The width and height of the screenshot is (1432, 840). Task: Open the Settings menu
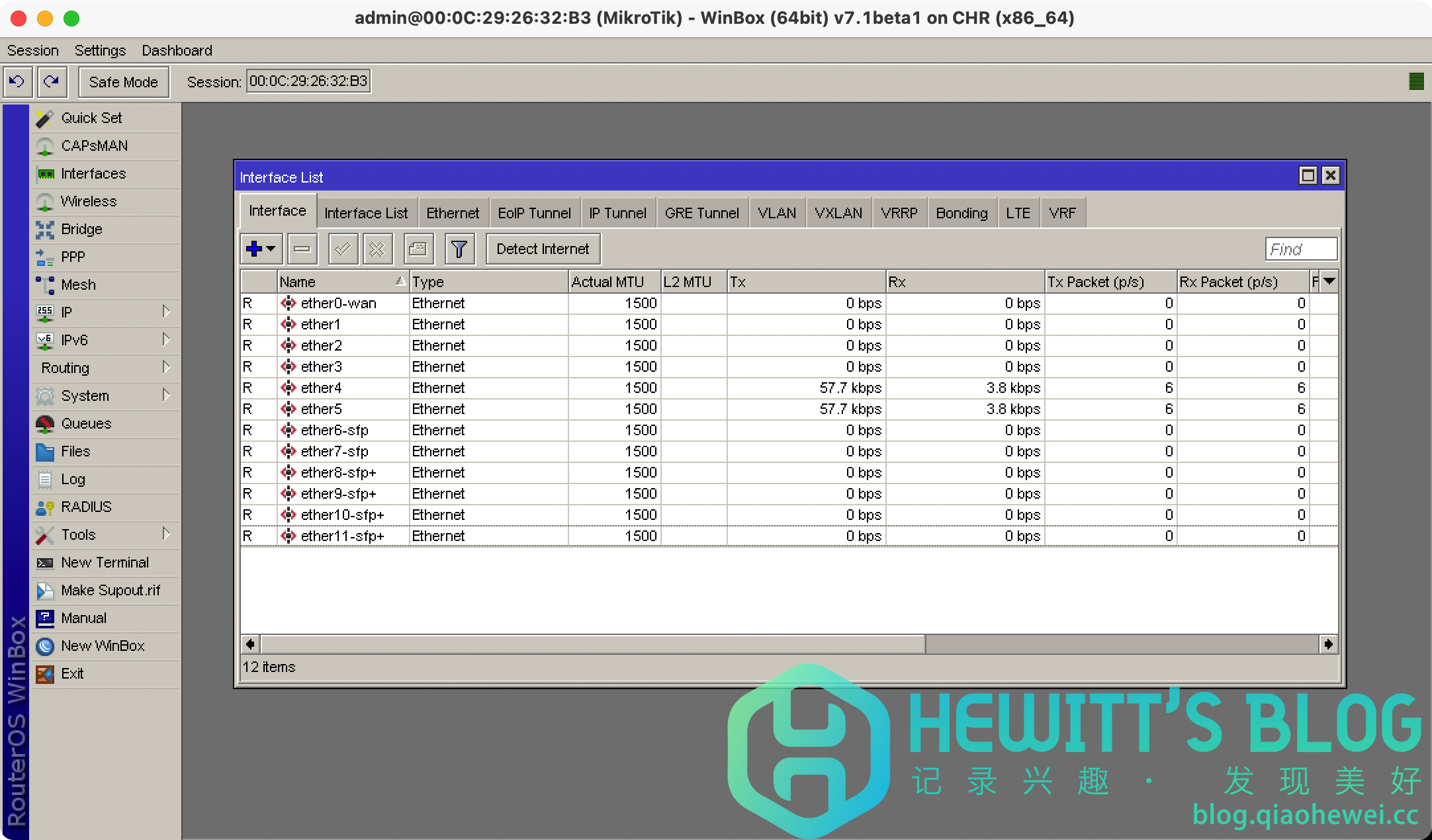tap(100, 50)
